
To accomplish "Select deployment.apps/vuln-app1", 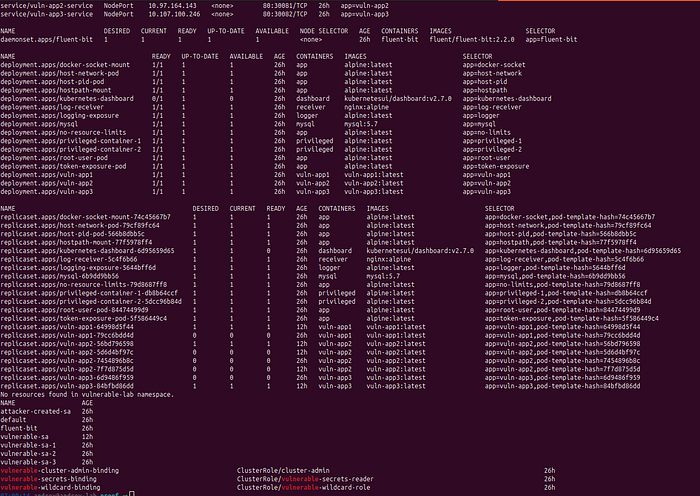I will (x=47, y=175).
